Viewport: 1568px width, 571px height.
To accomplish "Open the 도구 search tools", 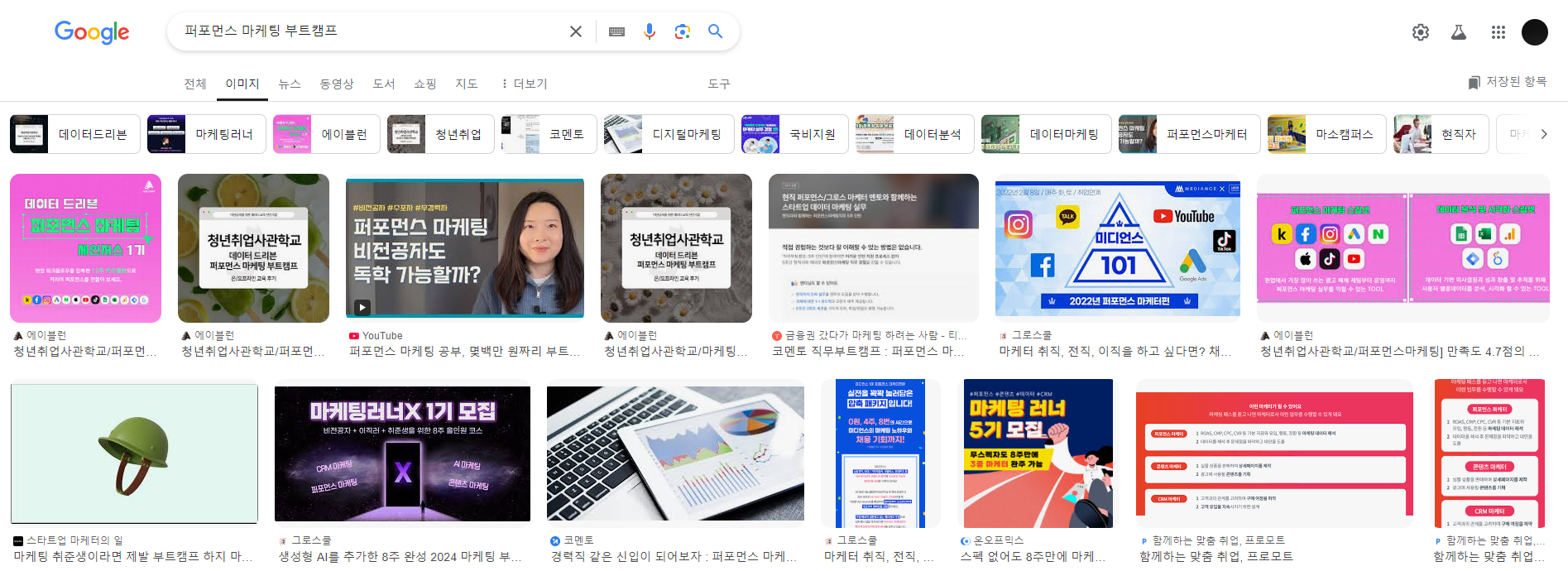I will 719,84.
